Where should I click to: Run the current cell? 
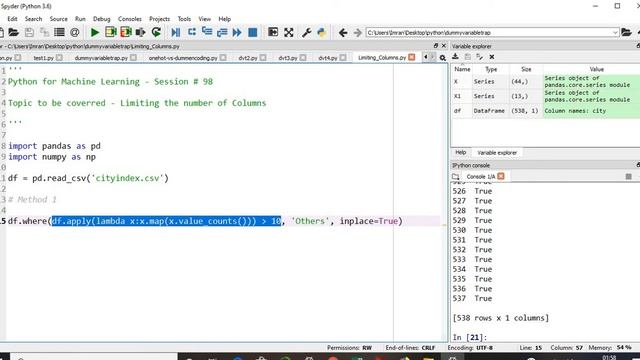[x=110, y=32]
